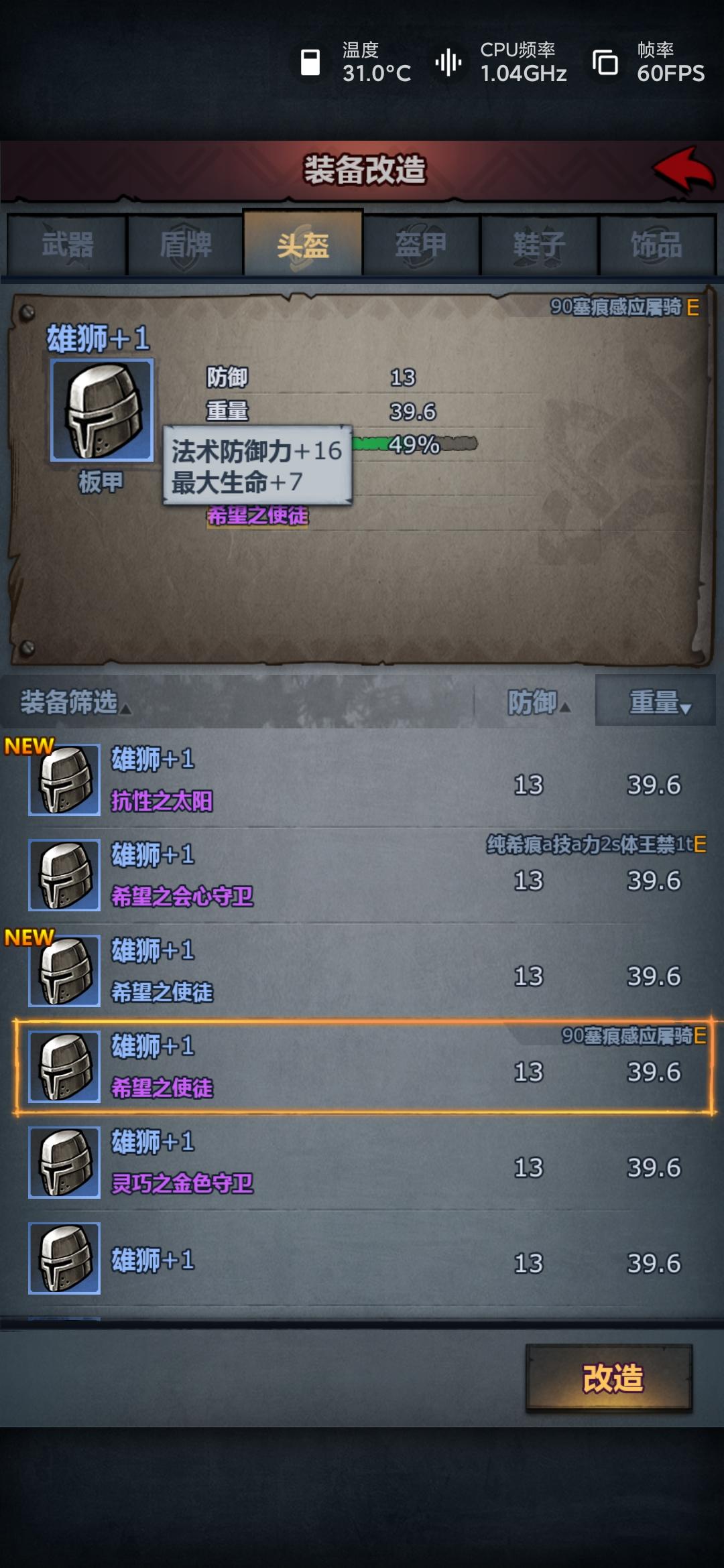
Task: Sort list by 防御 column
Action: (538, 702)
